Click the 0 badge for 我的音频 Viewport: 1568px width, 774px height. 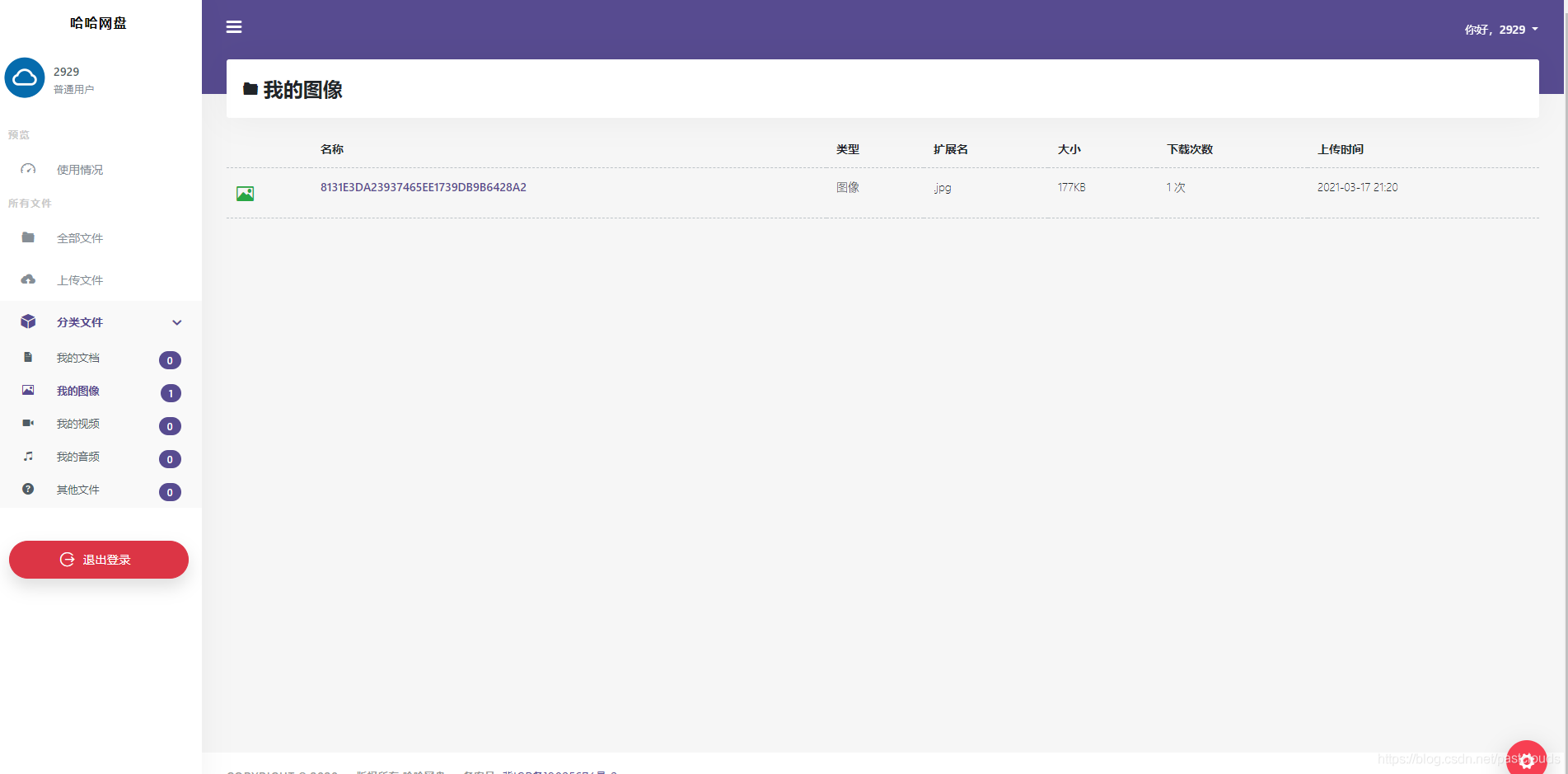point(170,459)
